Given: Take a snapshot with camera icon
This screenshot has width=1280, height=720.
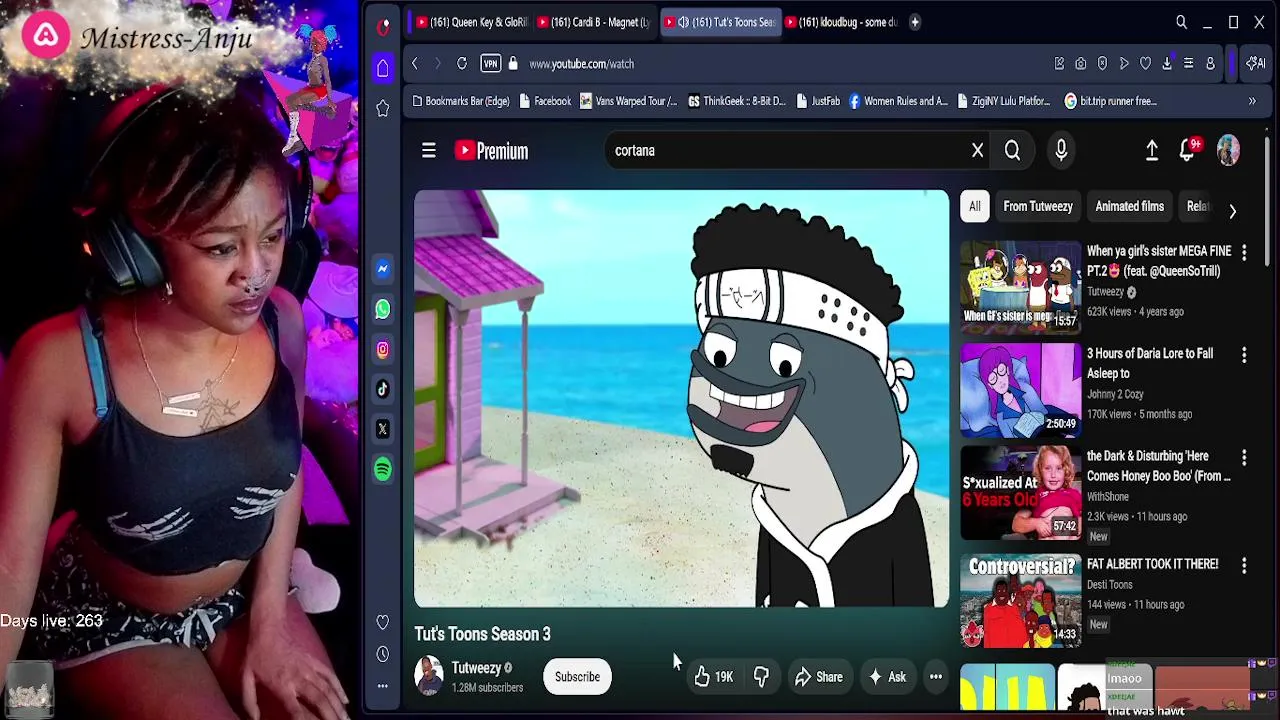Looking at the screenshot, I should coord(1081,64).
